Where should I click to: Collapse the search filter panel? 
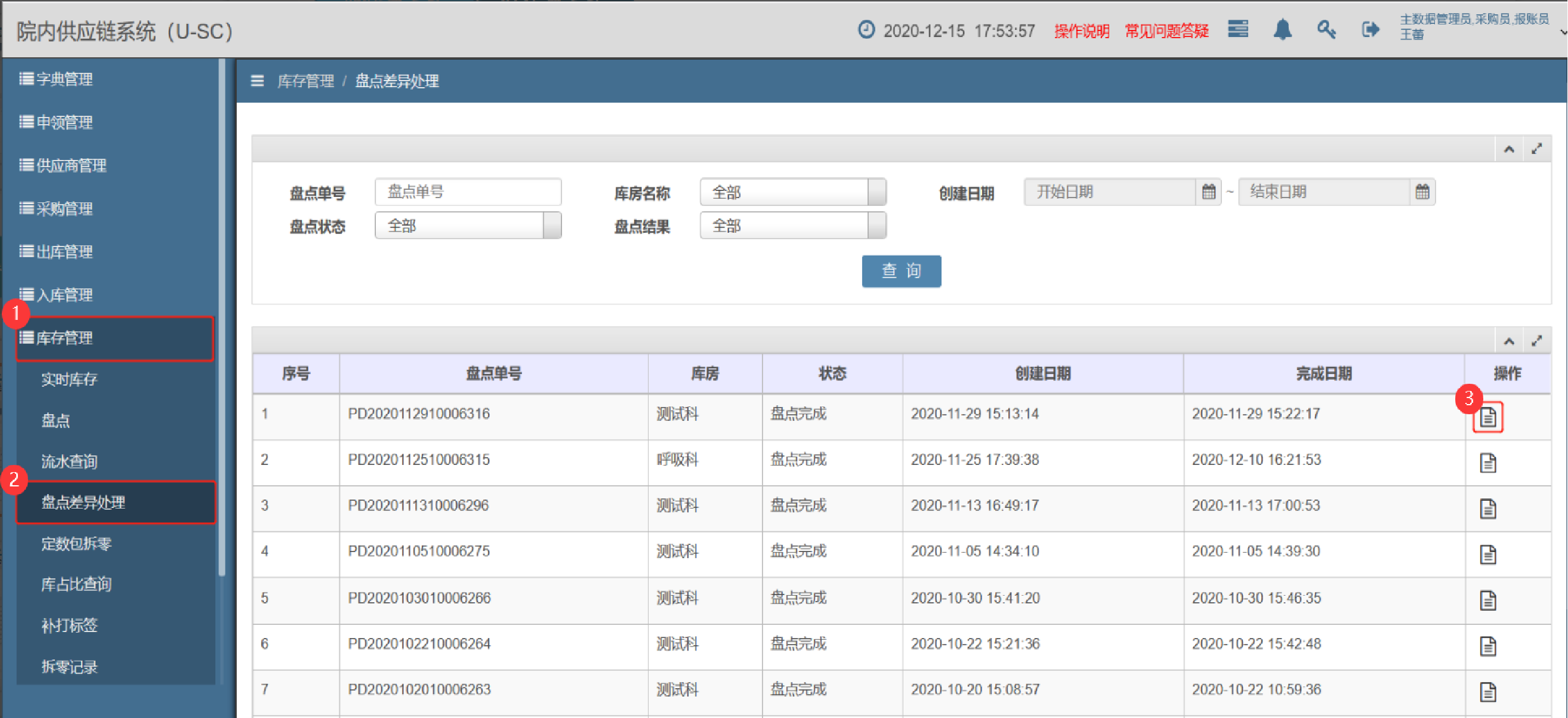pos(1509,149)
